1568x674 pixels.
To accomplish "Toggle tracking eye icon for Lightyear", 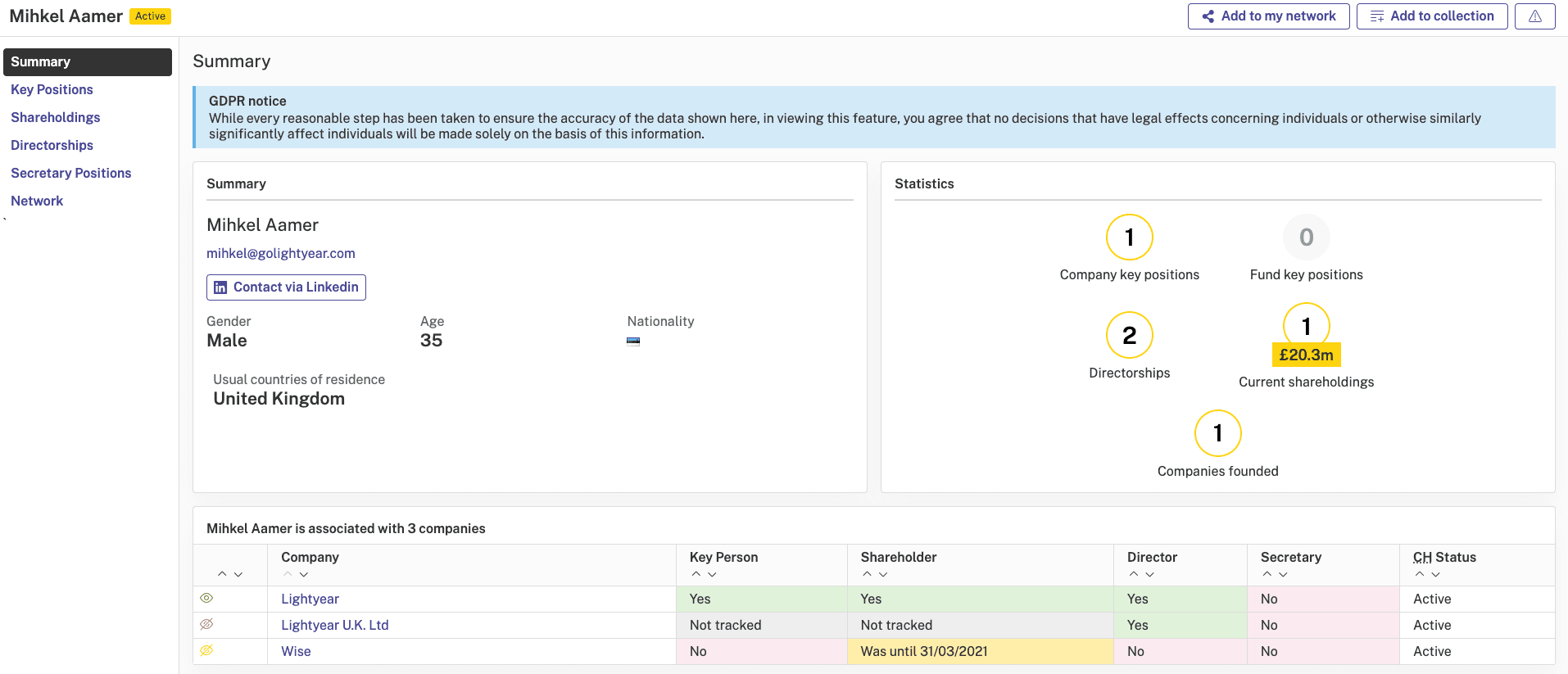I will pyautogui.click(x=206, y=599).
